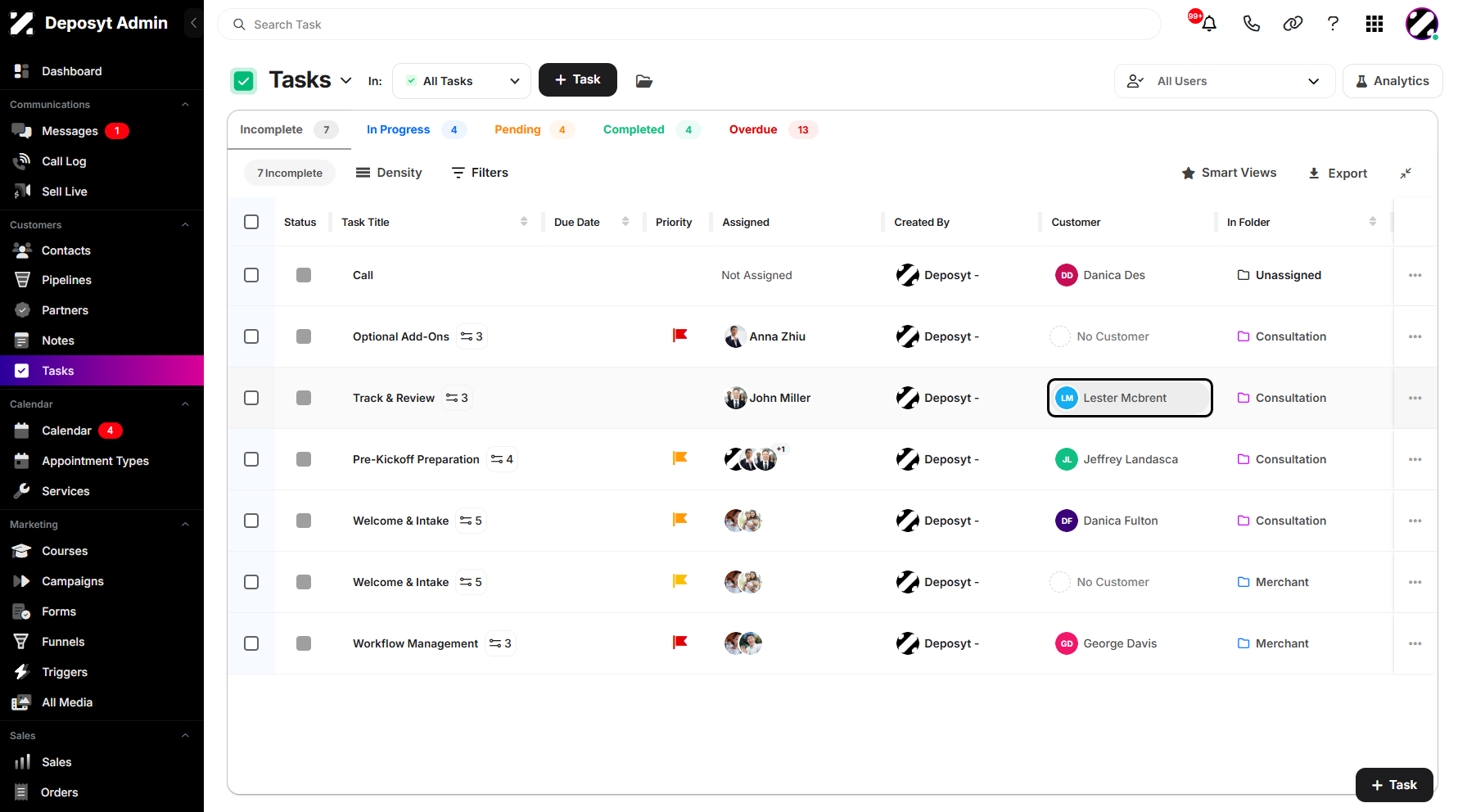
Task: Click red priority flag on Optional Add-Ons
Action: 679,336
